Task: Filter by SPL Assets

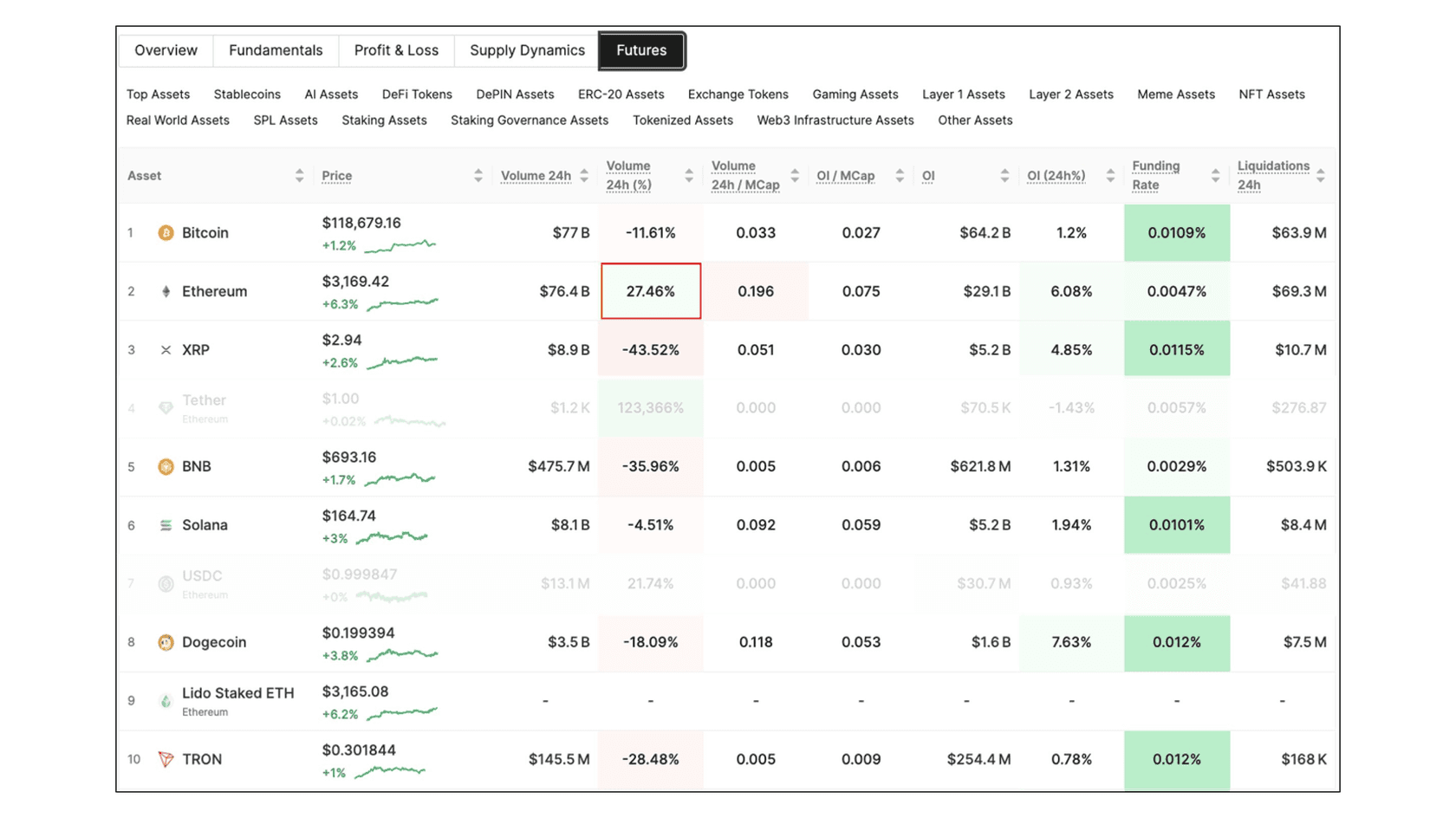Action: coord(285,120)
